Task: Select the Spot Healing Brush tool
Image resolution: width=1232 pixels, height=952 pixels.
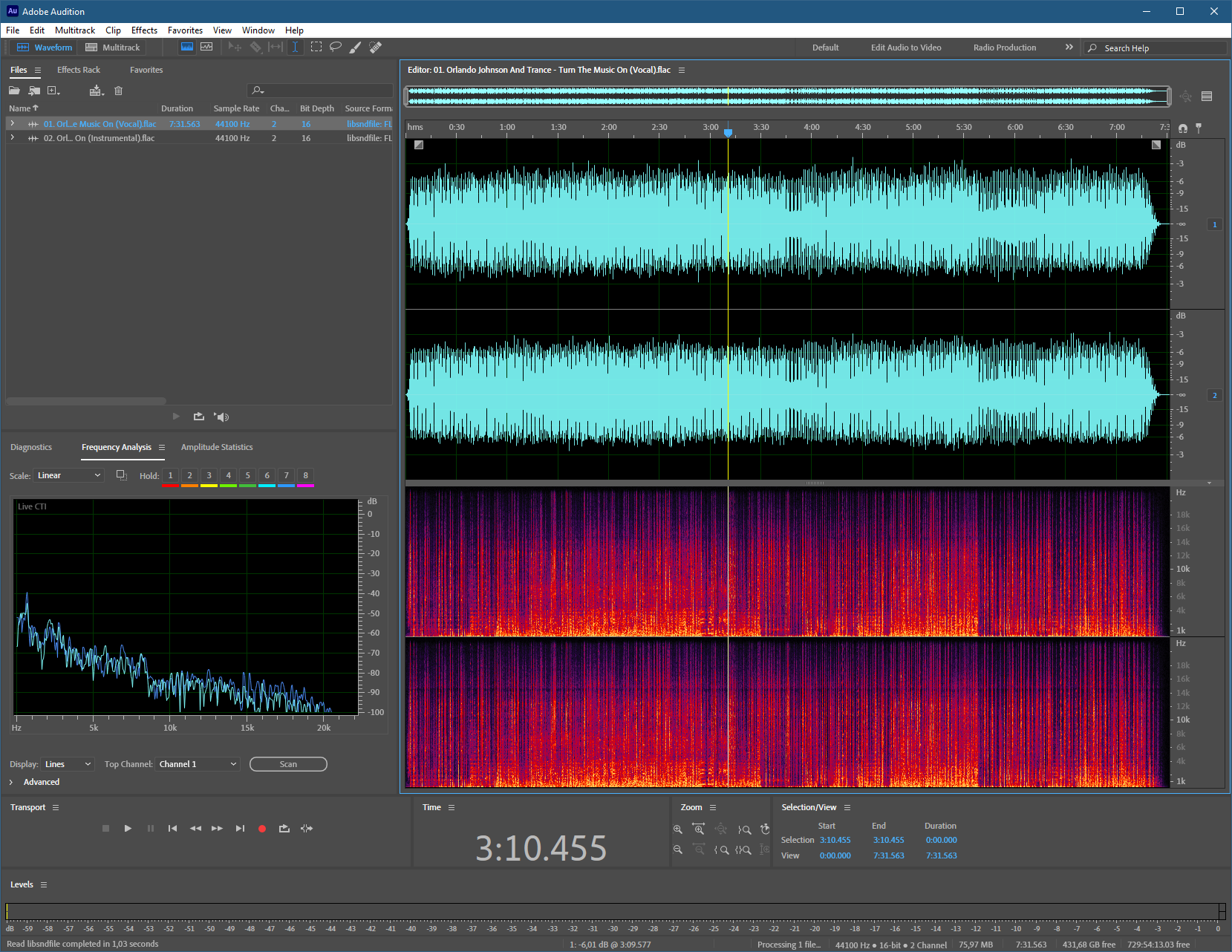Action: tap(376, 47)
